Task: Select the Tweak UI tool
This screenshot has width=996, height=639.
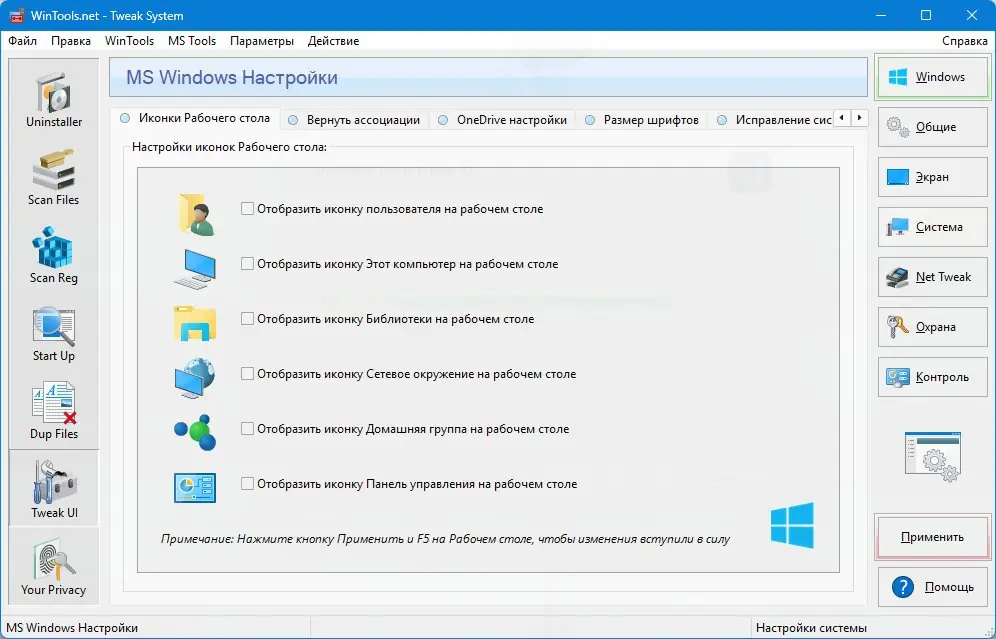Action: 54,489
